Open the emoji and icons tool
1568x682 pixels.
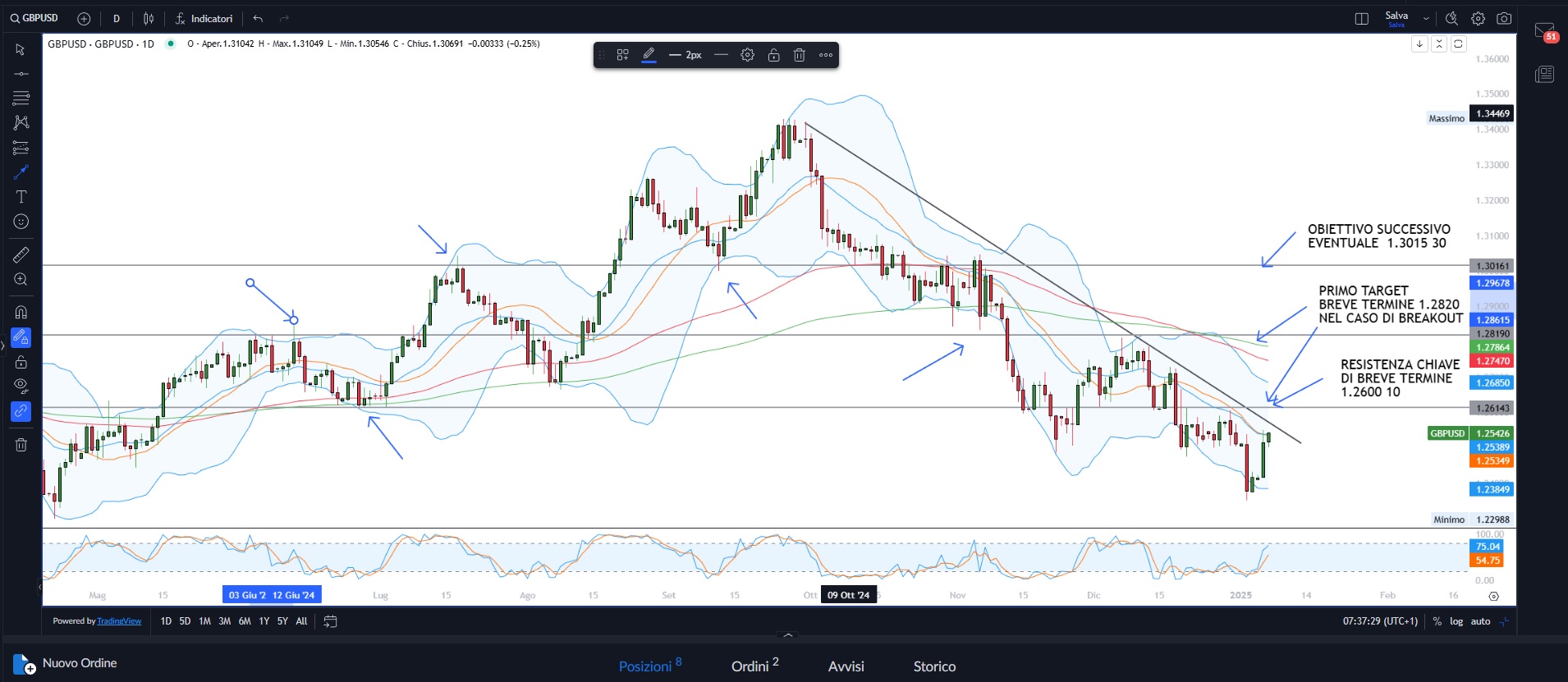click(x=21, y=222)
